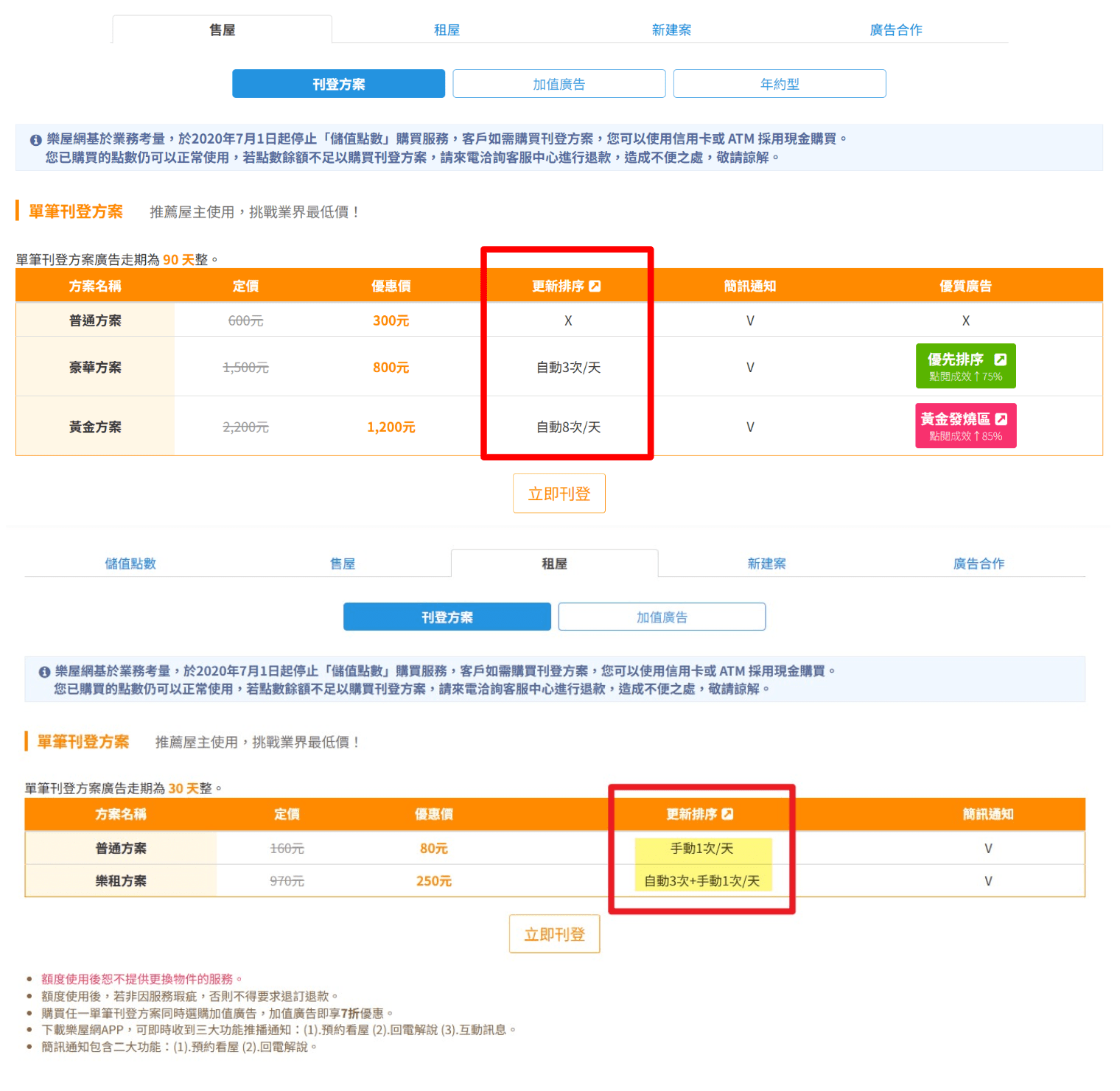Switch to 售屋 tab in lower section
This screenshot has width=1120, height=1091.
(343, 564)
